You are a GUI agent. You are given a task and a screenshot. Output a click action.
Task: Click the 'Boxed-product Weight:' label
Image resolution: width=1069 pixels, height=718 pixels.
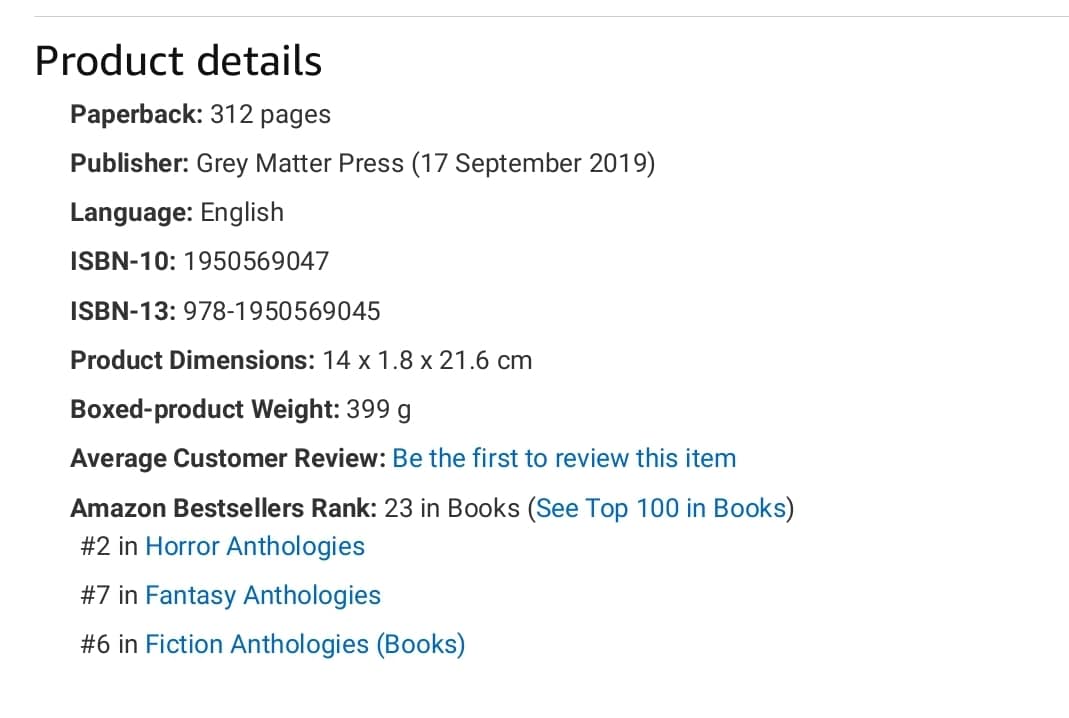click(x=205, y=410)
